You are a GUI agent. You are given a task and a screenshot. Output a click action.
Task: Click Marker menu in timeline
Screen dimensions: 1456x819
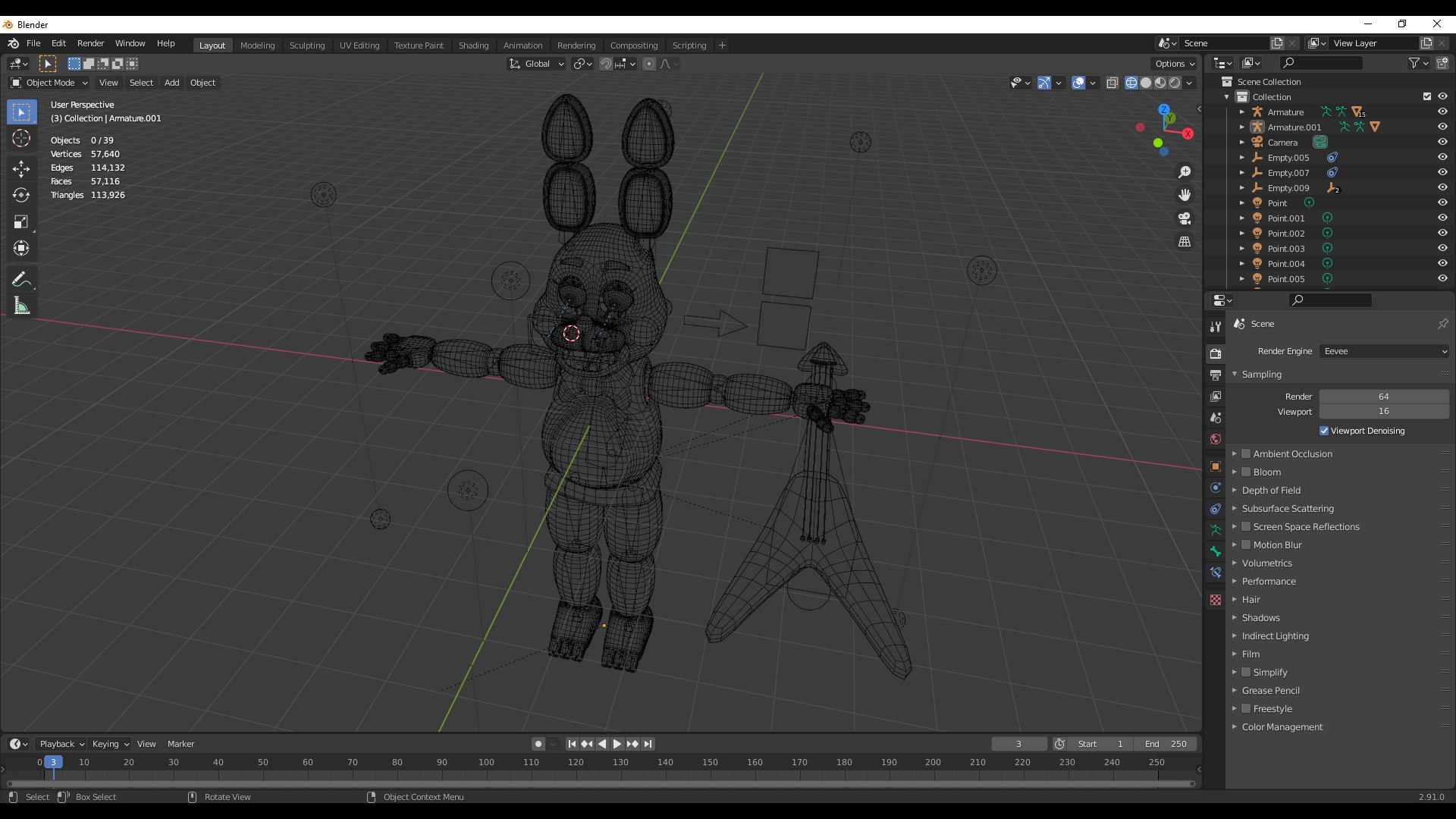(x=180, y=744)
